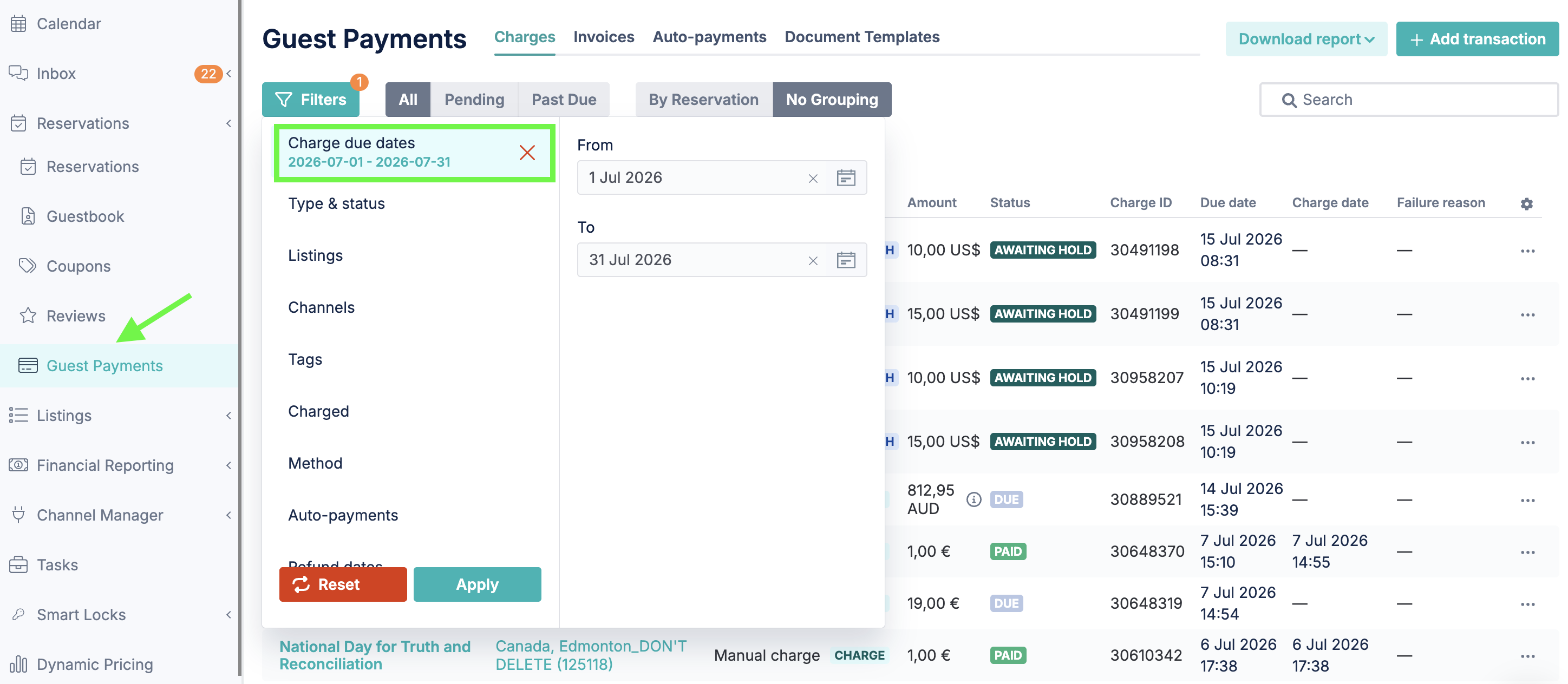The width and height of the screenshot is (1568, 684).
Task: Click the Charge ID column header
Action: coord(1140,202)
